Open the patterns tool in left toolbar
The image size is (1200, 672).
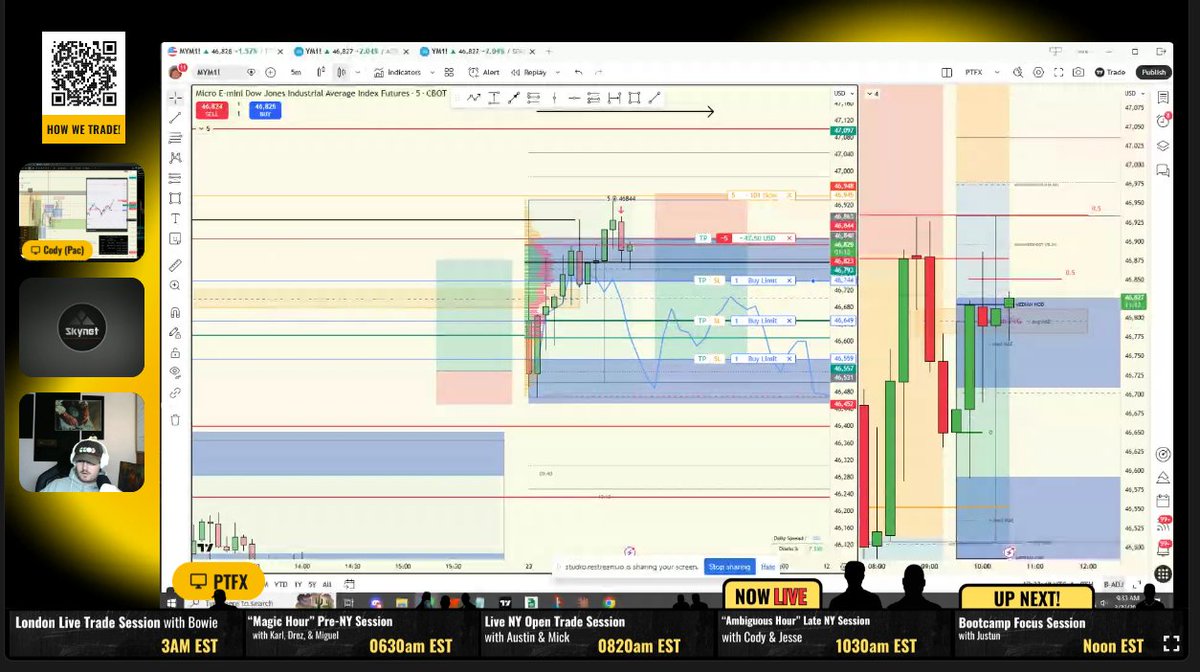click(175, 158)
